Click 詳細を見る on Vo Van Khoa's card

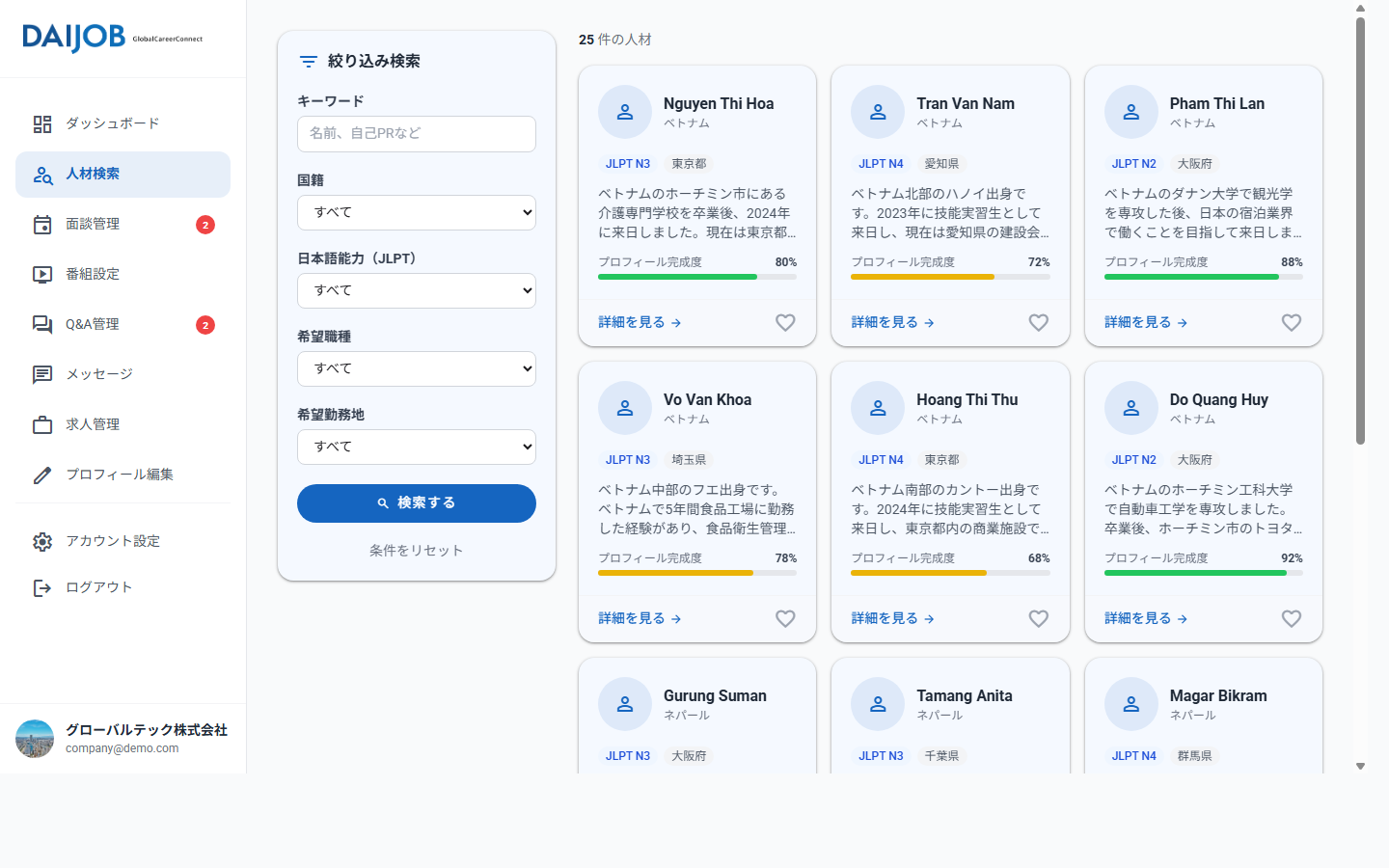(x=639, y=618)
